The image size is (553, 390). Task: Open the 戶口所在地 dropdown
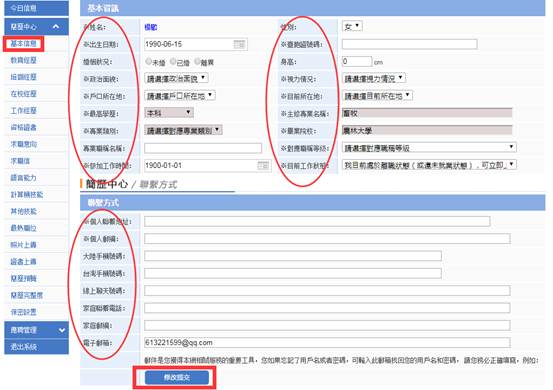point(180,96)
